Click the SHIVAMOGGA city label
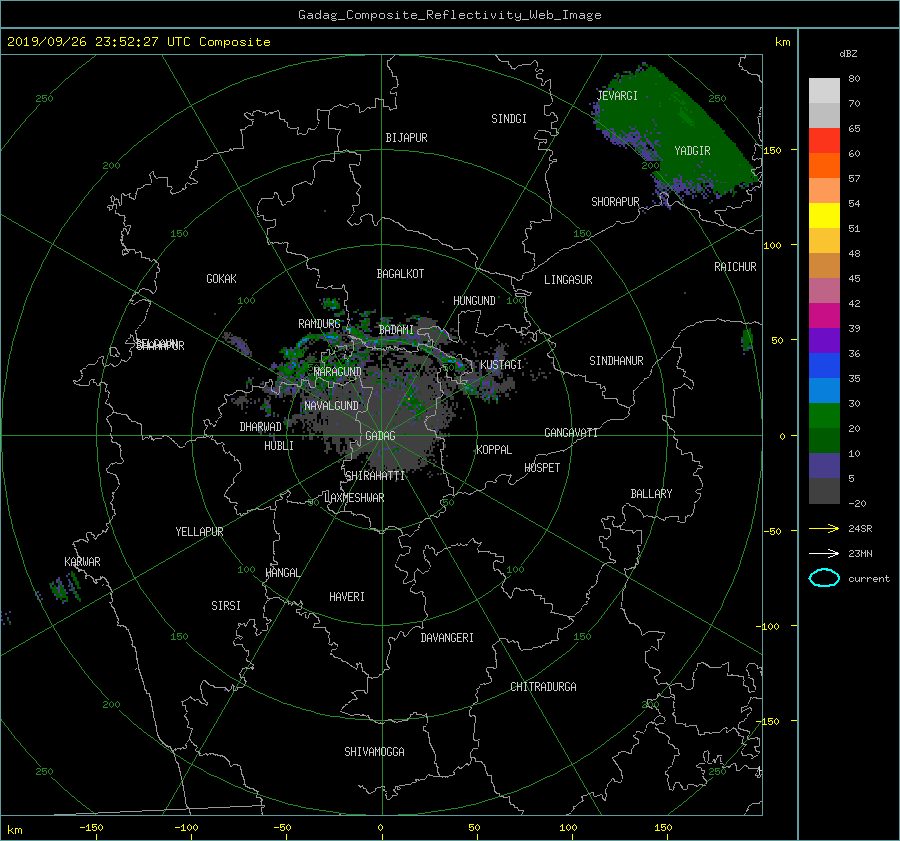 click(374, 752)
